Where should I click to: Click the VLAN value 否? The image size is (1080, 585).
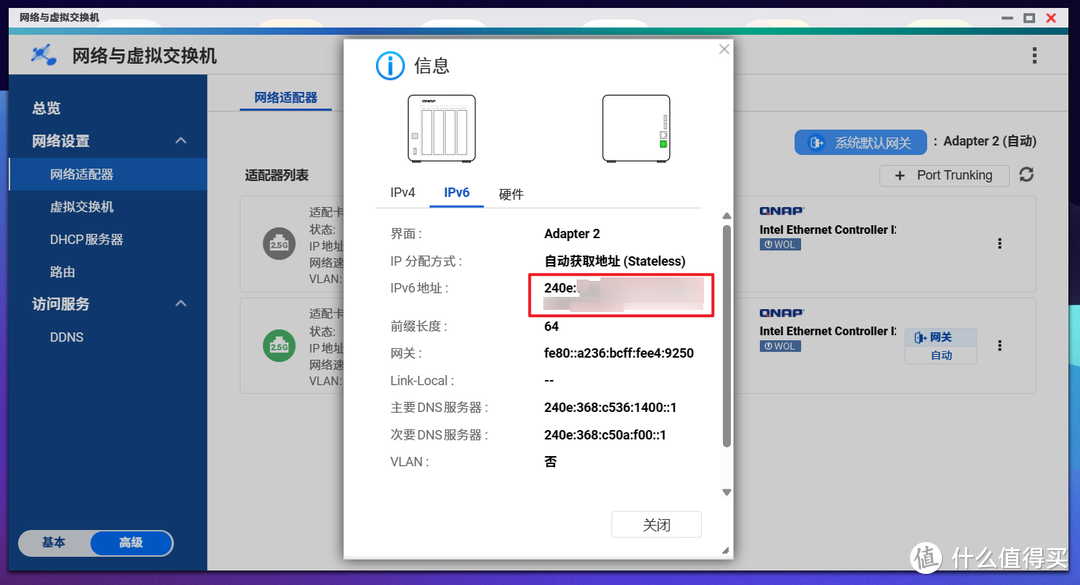(x=550, y=462)
